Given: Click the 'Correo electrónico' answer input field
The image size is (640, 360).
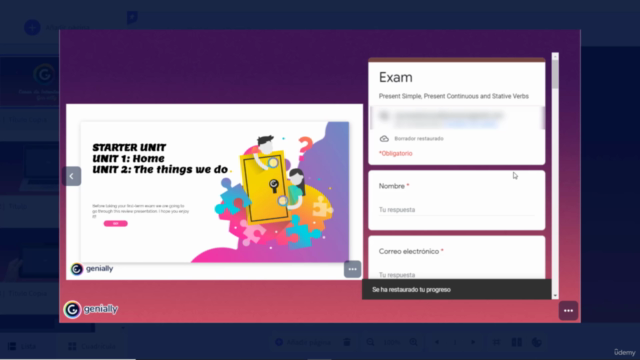Looking at the screenshot, I should [x=456, y=275].
